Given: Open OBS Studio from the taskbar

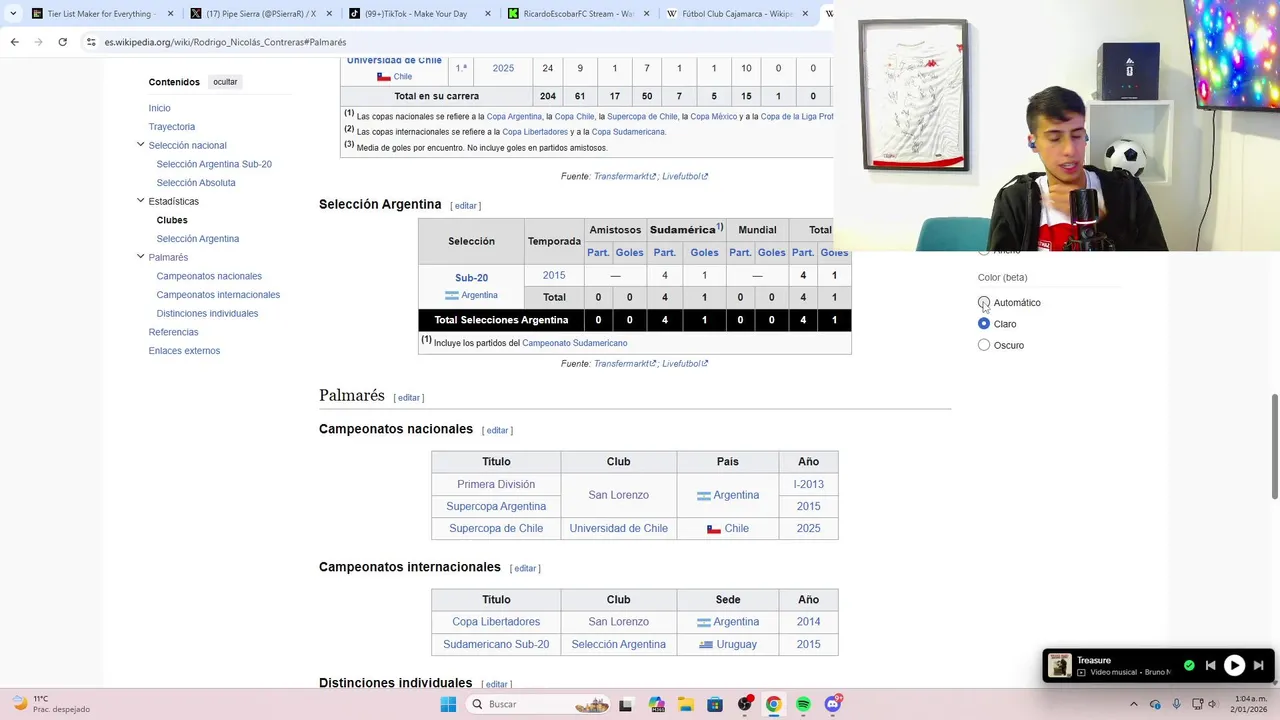Looking at the screenshot, I should (745, 704).
